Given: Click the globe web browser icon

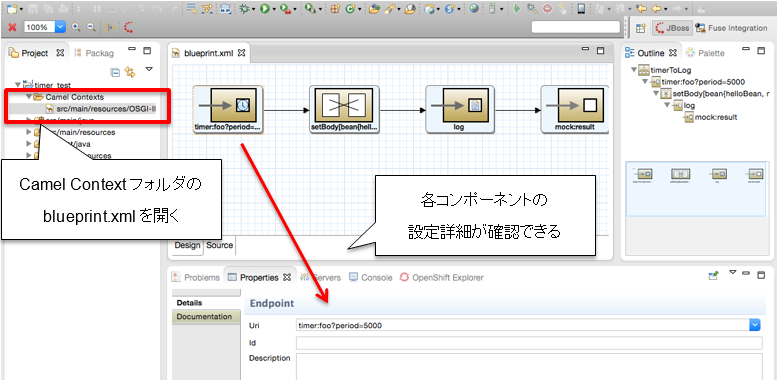Looking at the screenshot, I should point(474,8).
